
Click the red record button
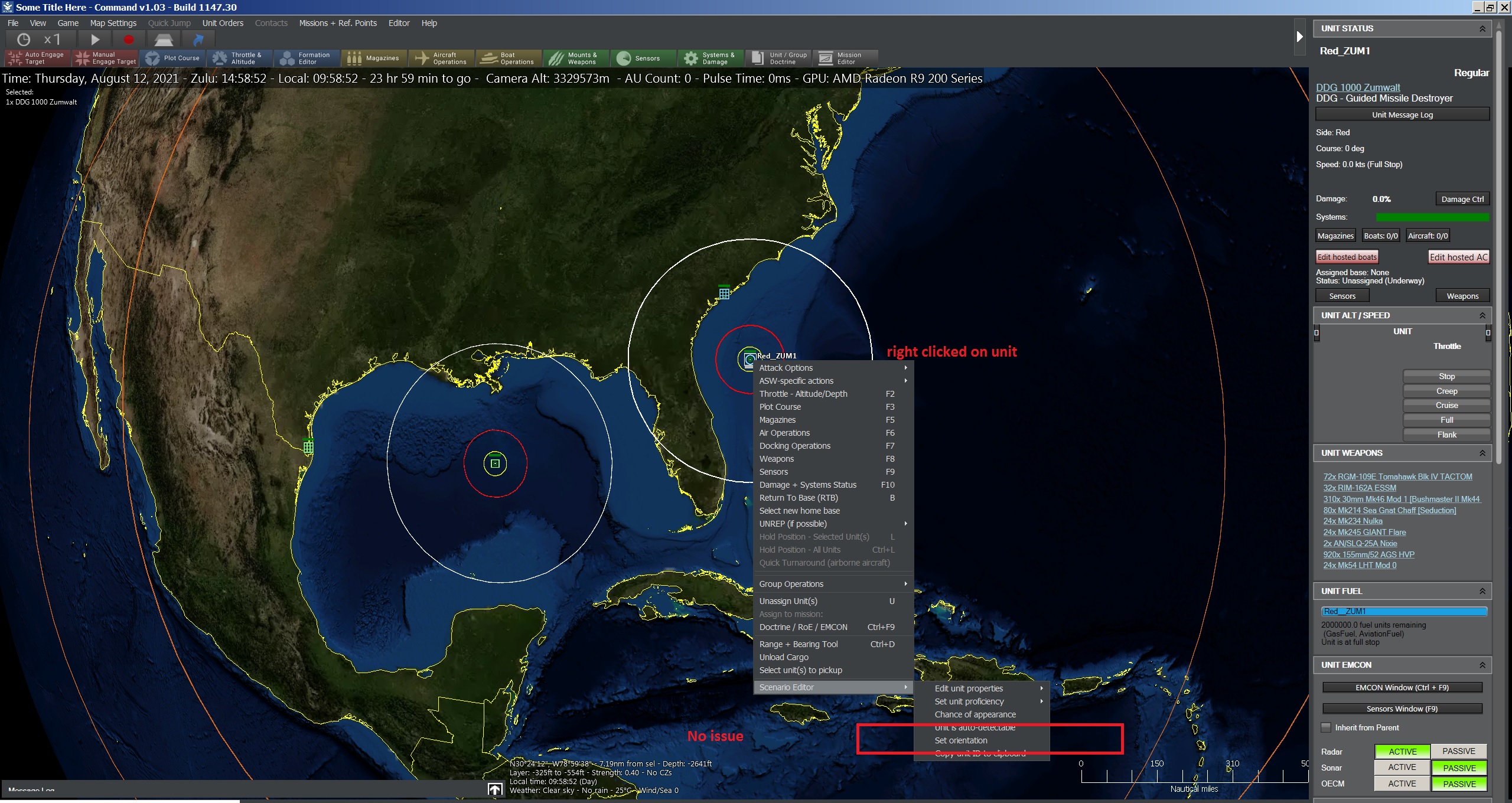[128, 40]
